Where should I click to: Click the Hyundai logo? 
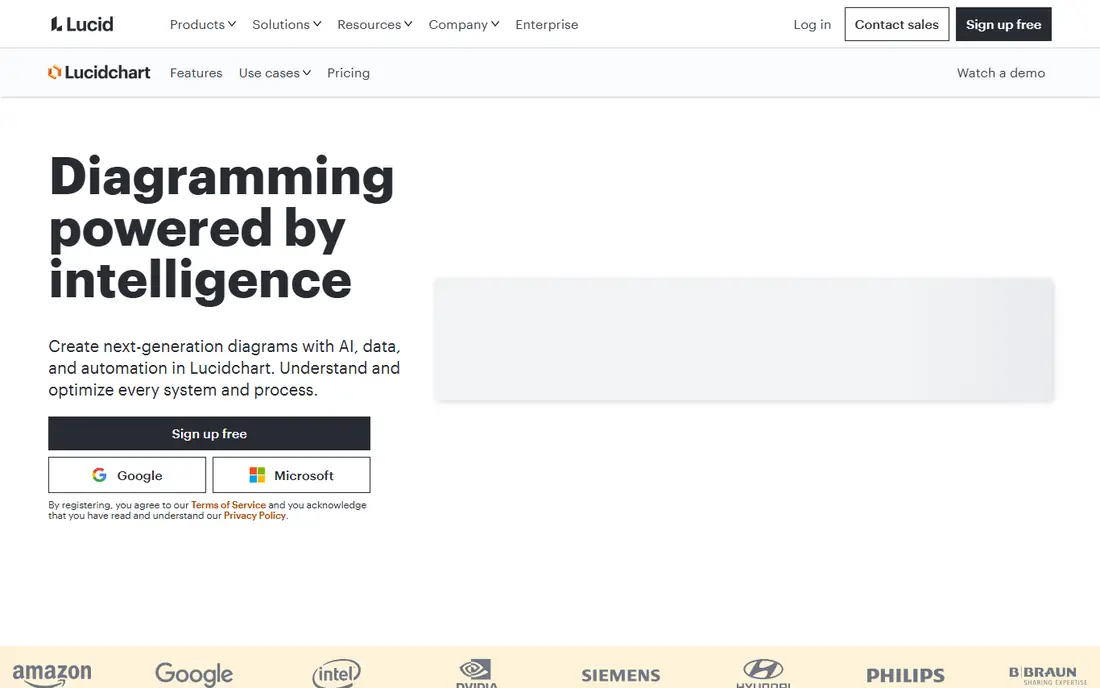(763, 673)
